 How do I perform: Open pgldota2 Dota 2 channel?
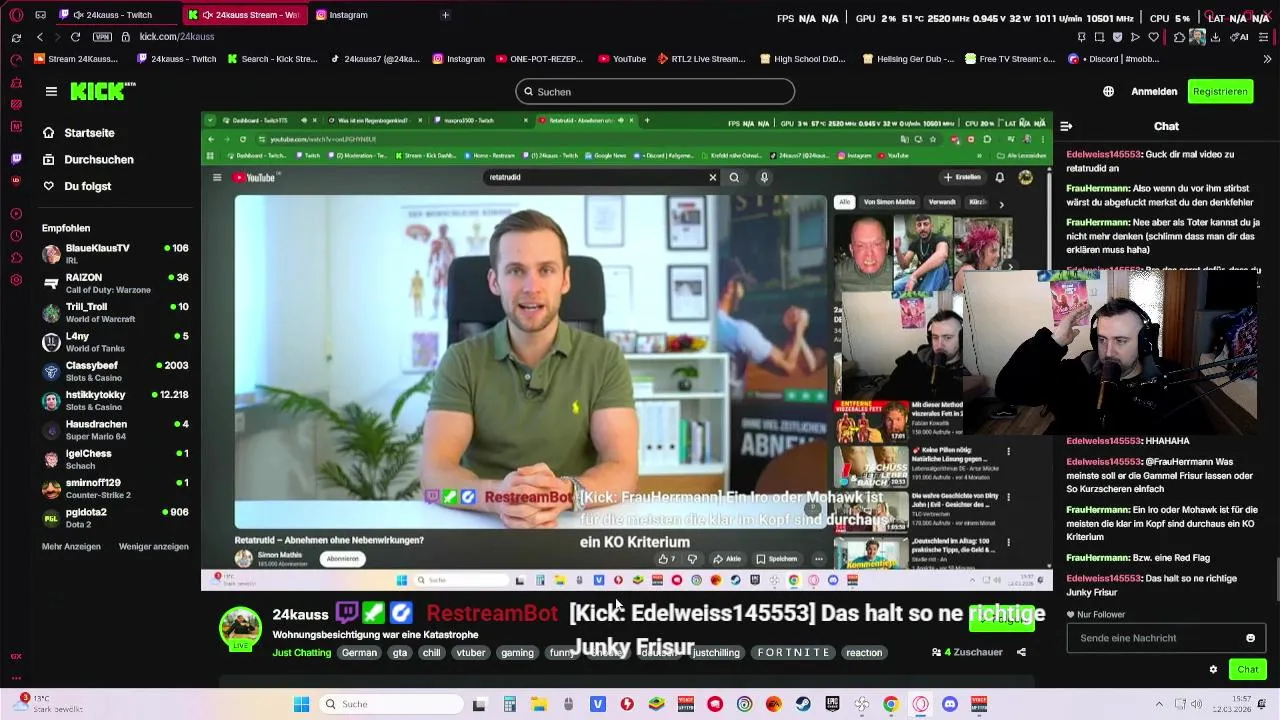coord(115,518)
